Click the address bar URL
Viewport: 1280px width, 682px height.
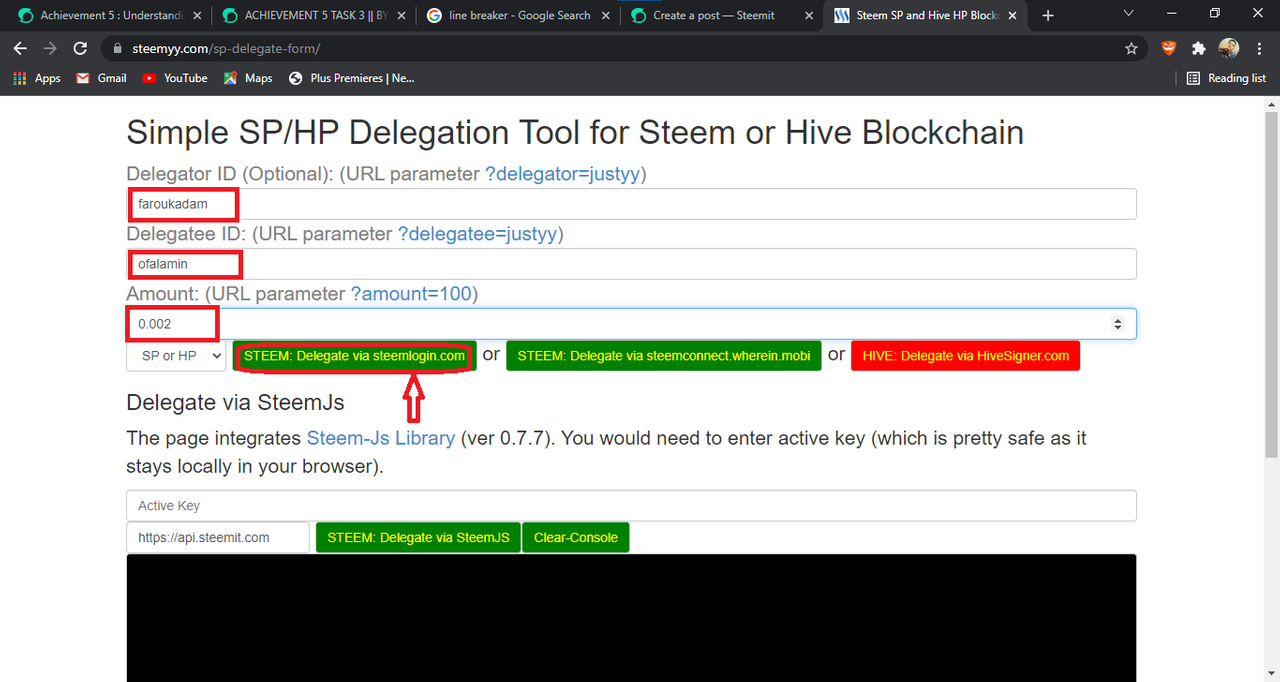pos(226,48)
